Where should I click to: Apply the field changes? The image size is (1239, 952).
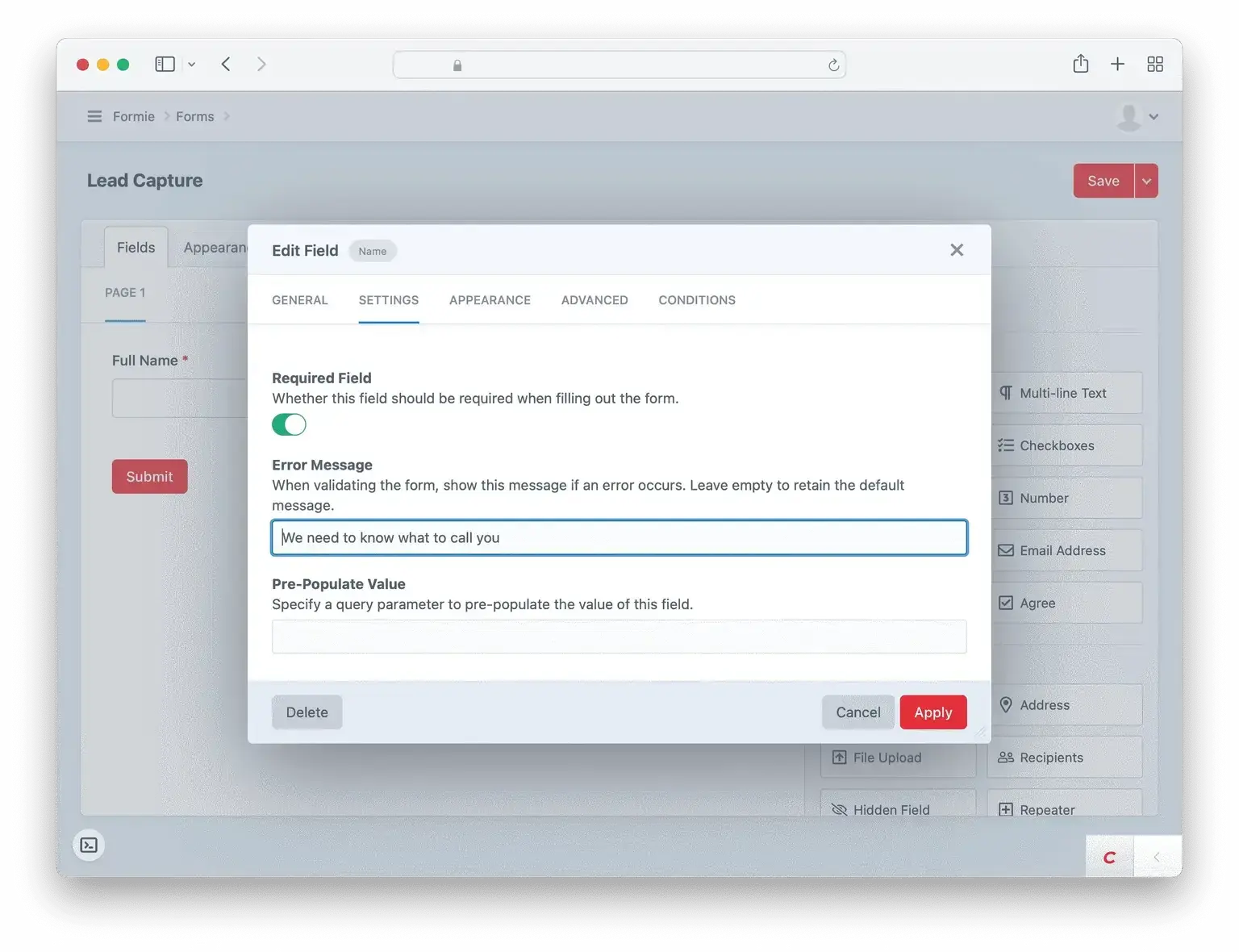(932, 712)
